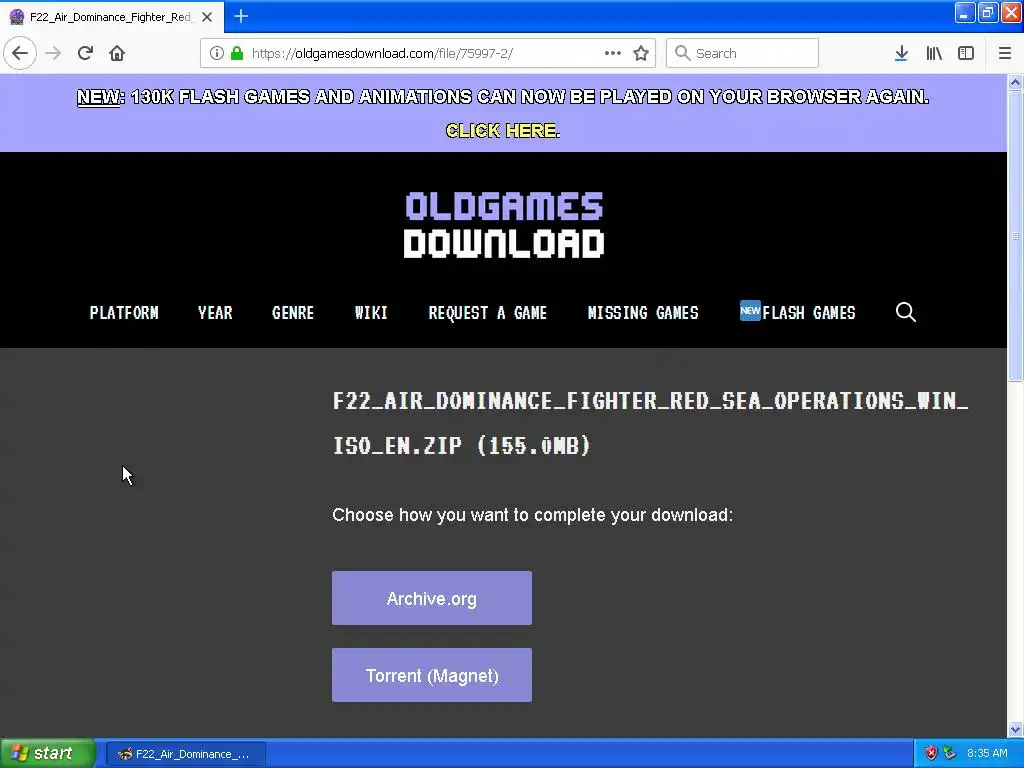Open the WIKI menu item
This screenshot has height=768, width=1024.
371,313
